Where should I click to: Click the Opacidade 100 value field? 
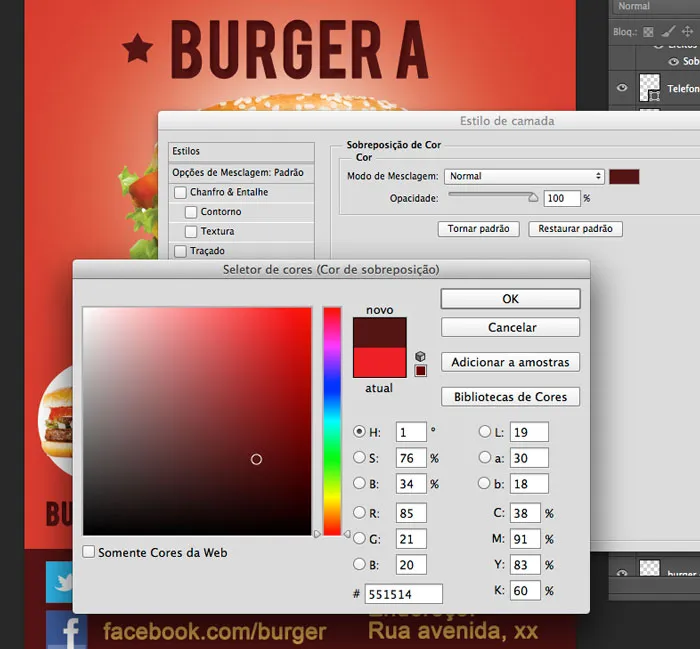[x=562, y=198]
